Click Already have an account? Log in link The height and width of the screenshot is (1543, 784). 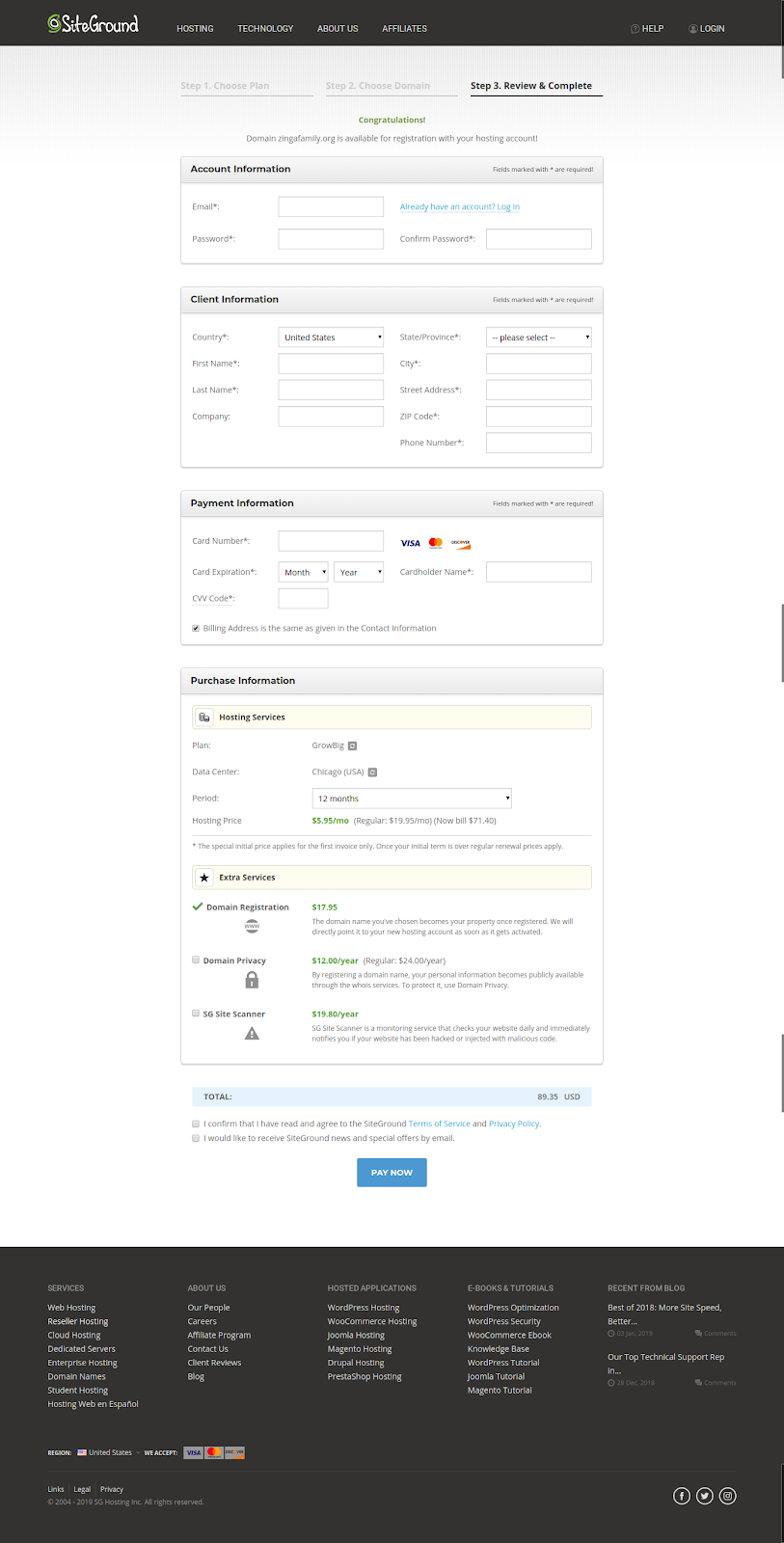tap(460, 206)
